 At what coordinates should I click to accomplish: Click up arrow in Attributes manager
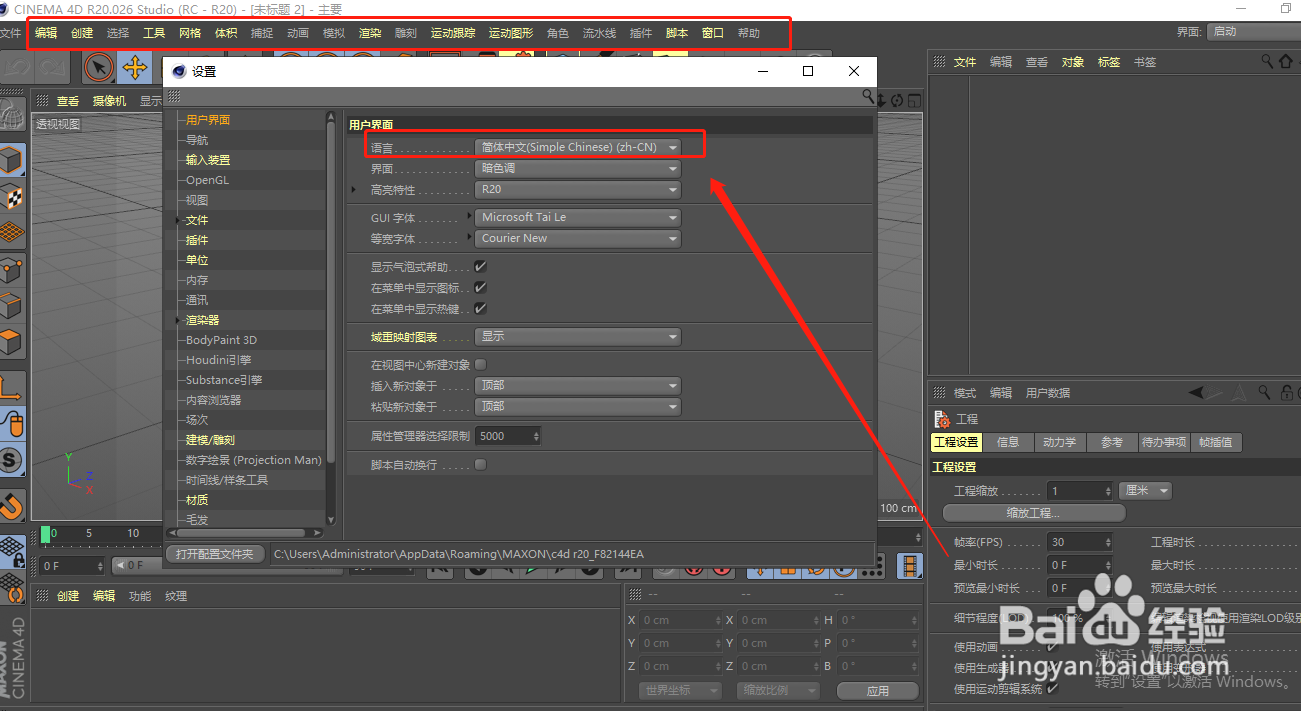1238,393
